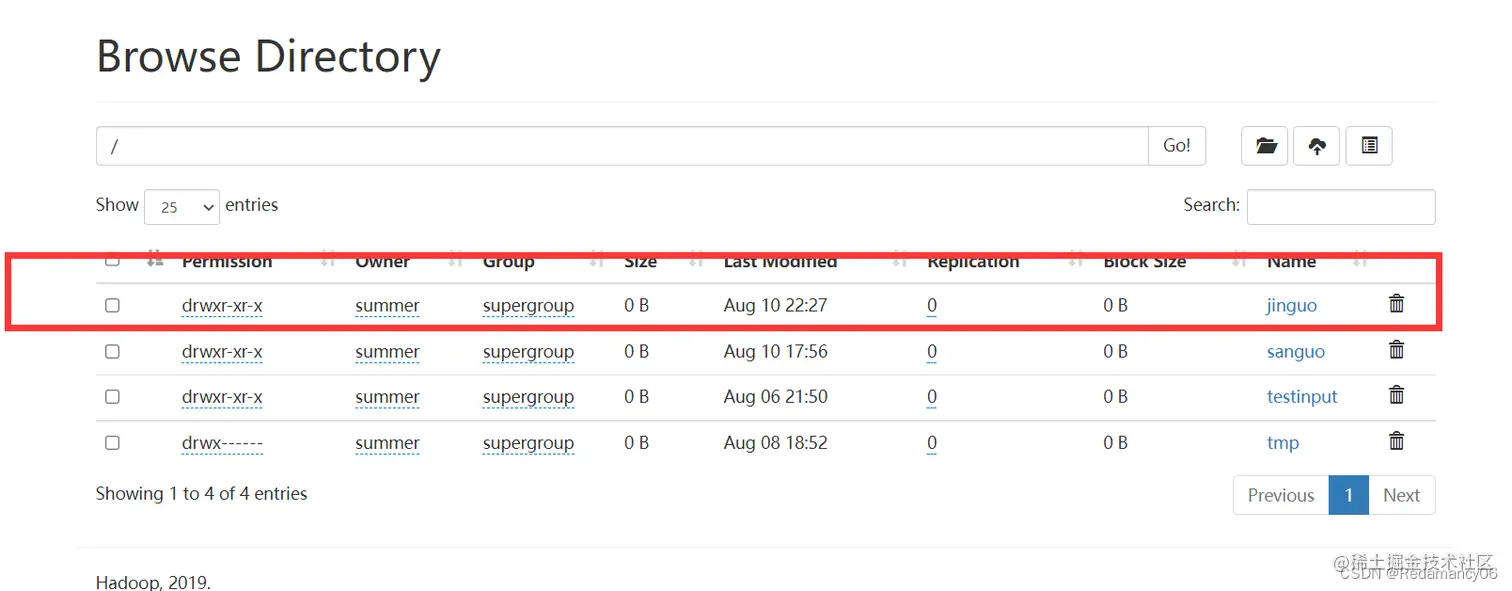This screenshot has width=1512, height=591.
Task: Click the Hadoop, 2019. footer text
Action: coord(153,581)
